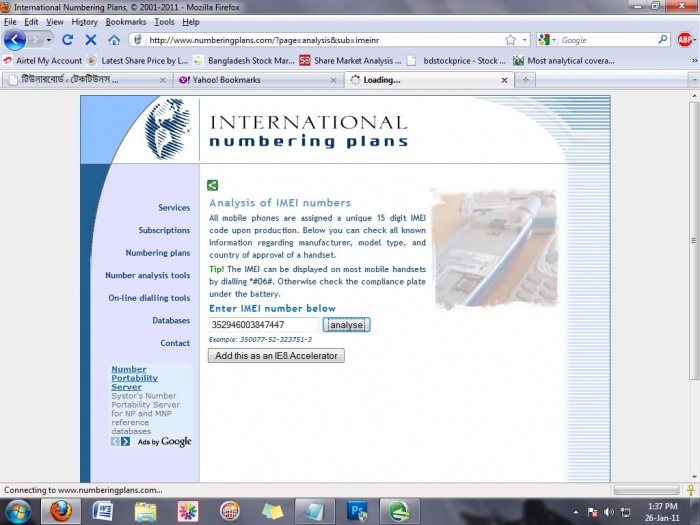The width and height of the screenshot is (700, 525).
Task: Previous ad arrow in Ads by Google
Action: [x=115, y=442]
